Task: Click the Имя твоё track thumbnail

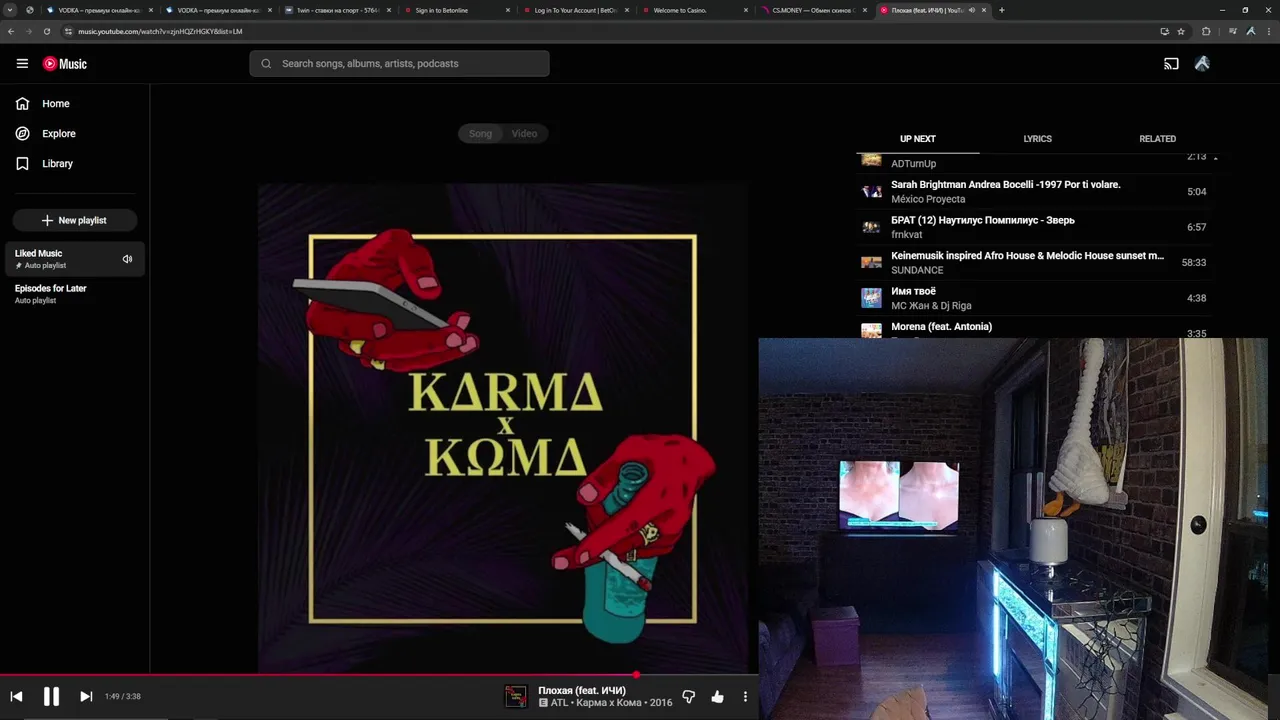Action: pyautogui.click(x=872, y=298)
